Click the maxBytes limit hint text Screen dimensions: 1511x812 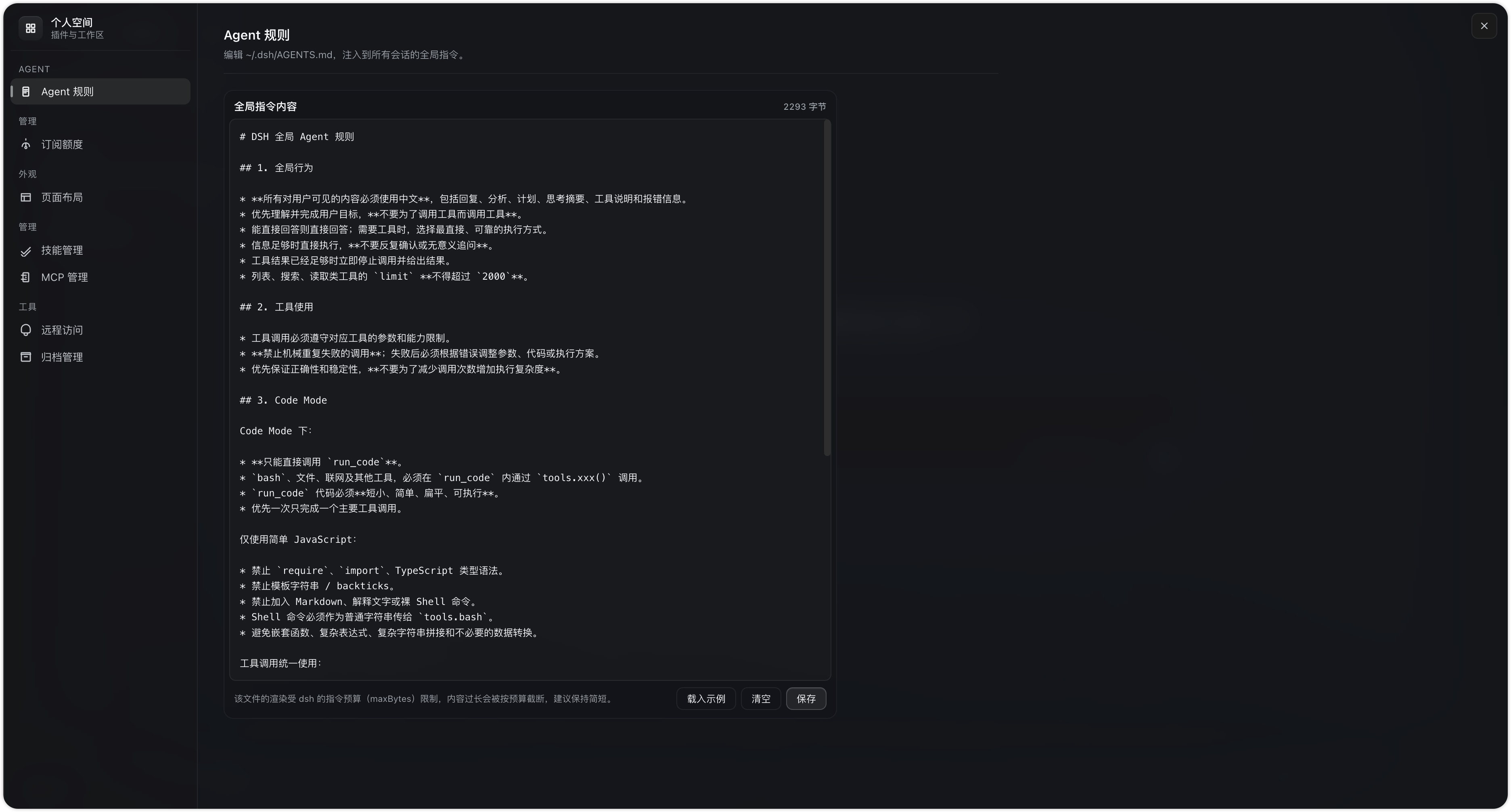424,699
